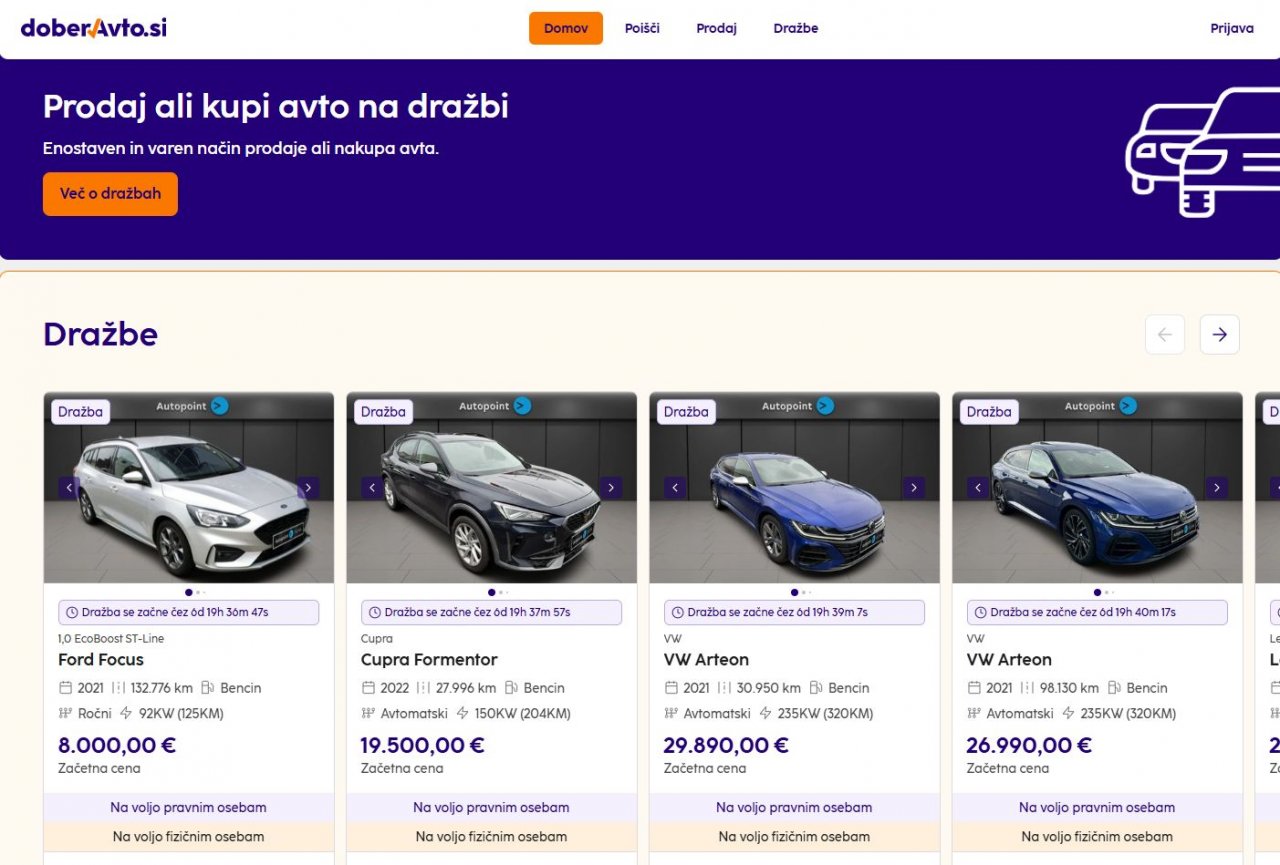Click auction countdown timer 19h 39m 7s
Viewport: 1280px width, 865px height.
coord(795,612)
